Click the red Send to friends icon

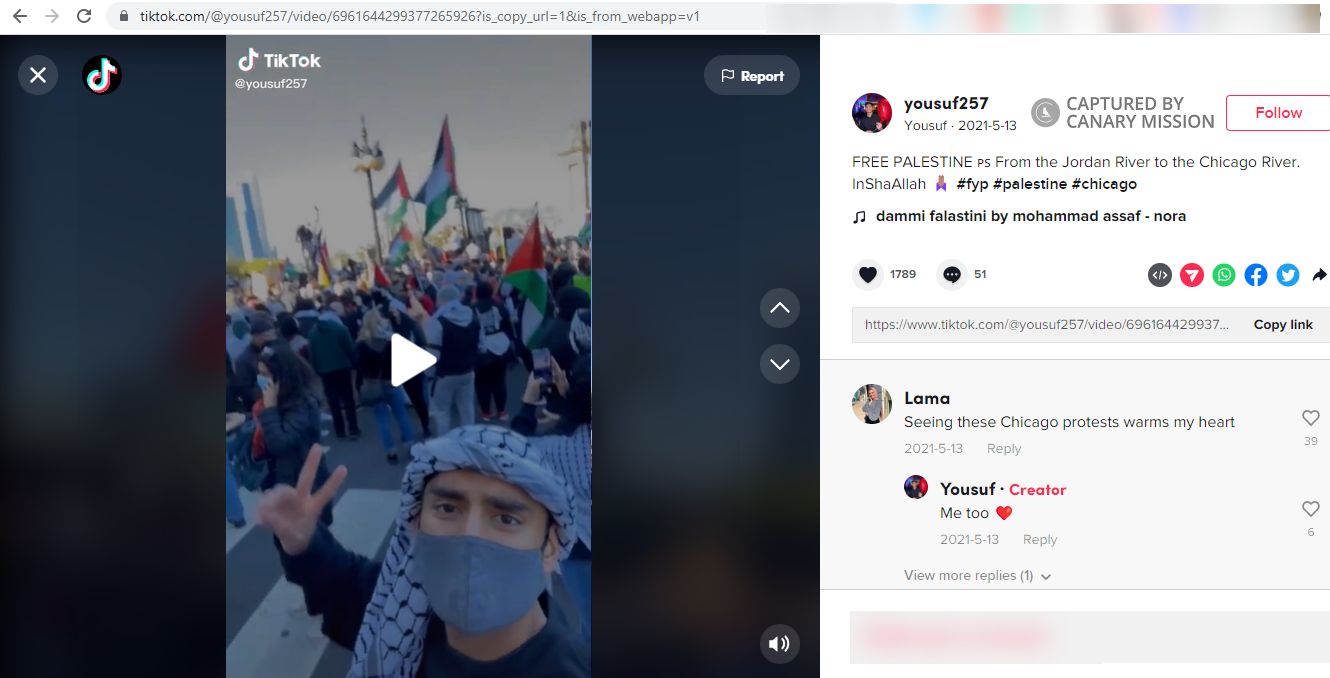pyautogui.click(x=1191, y=274)
